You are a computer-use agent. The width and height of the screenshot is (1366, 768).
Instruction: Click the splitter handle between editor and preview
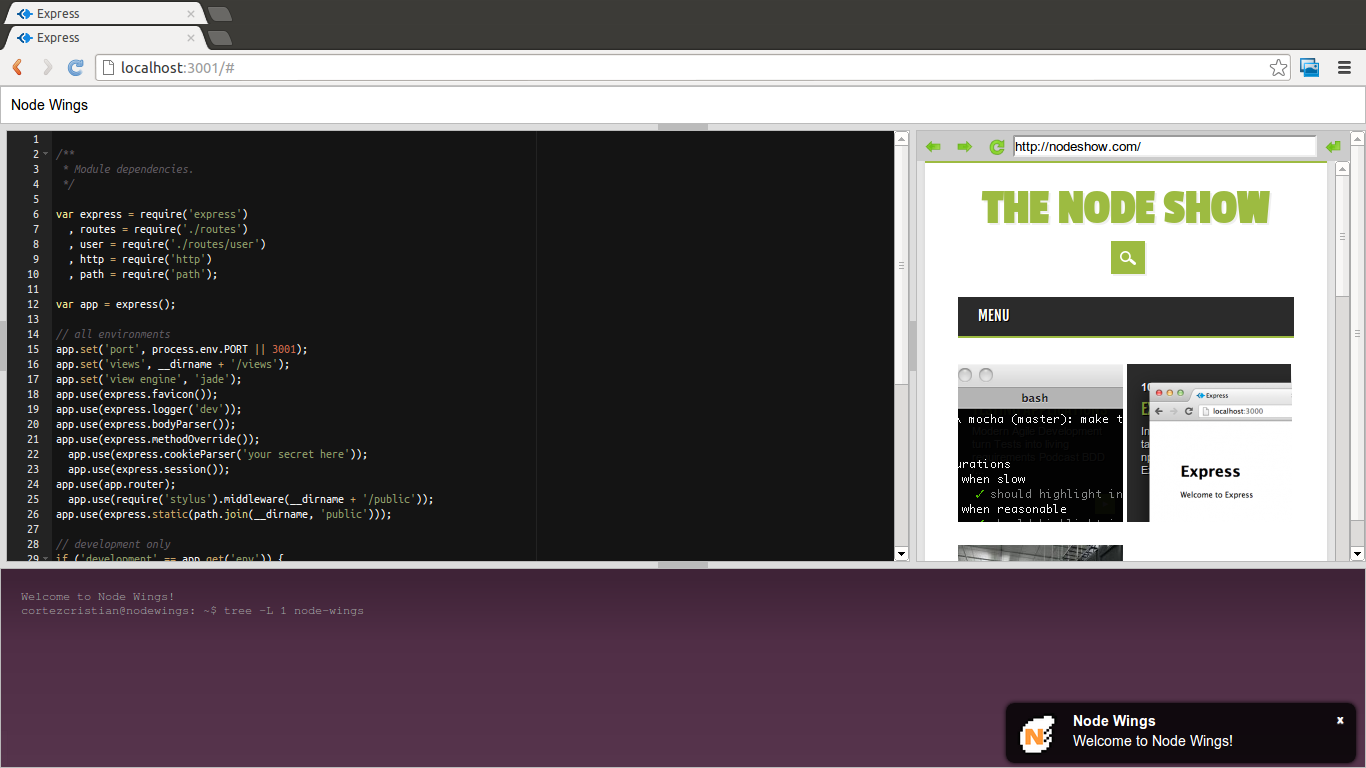912,346
